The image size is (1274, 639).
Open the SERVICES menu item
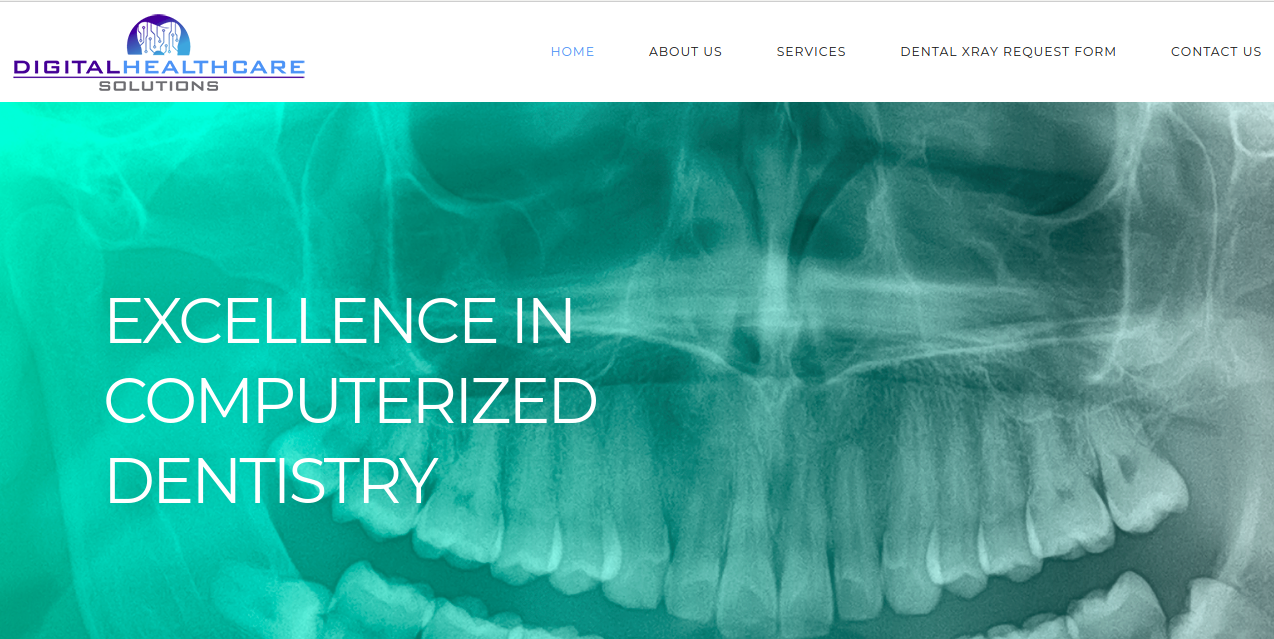(x=811, y=51)
